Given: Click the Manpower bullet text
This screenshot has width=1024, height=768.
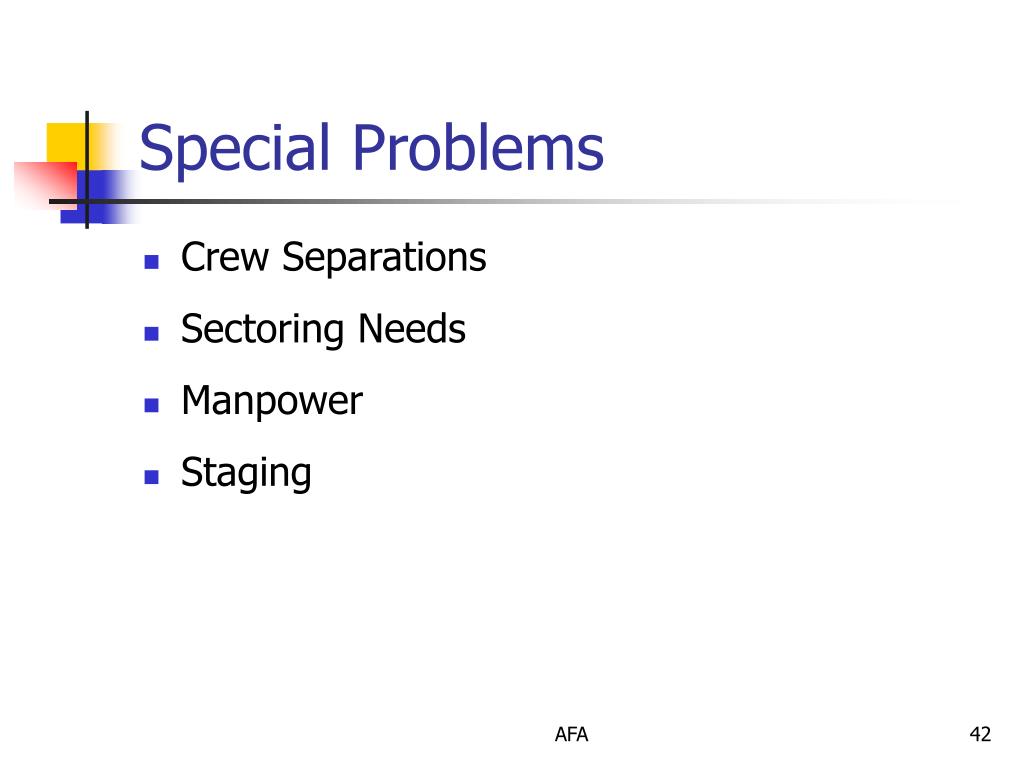Looking at the screenshot, I should point(271,401).
